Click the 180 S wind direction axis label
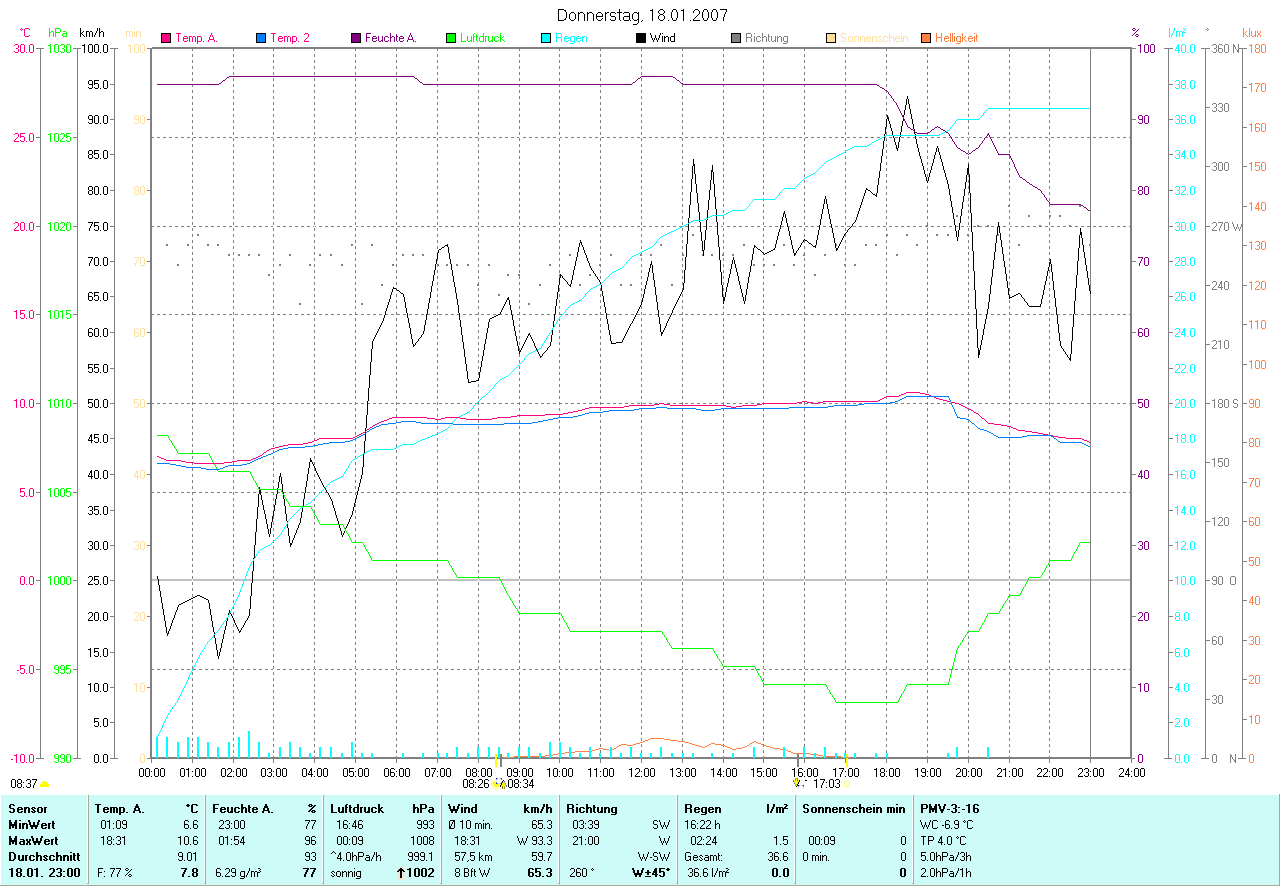 [x=1225, y=403]
